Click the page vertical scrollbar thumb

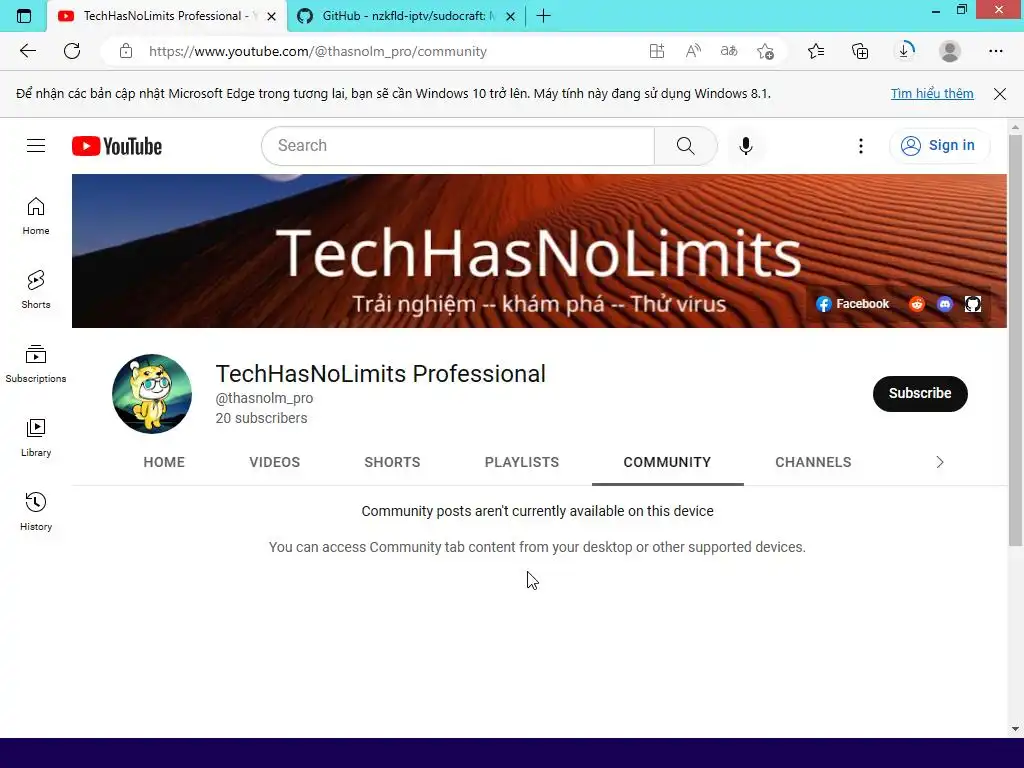pyautogui.click(x=1015, y=340)
